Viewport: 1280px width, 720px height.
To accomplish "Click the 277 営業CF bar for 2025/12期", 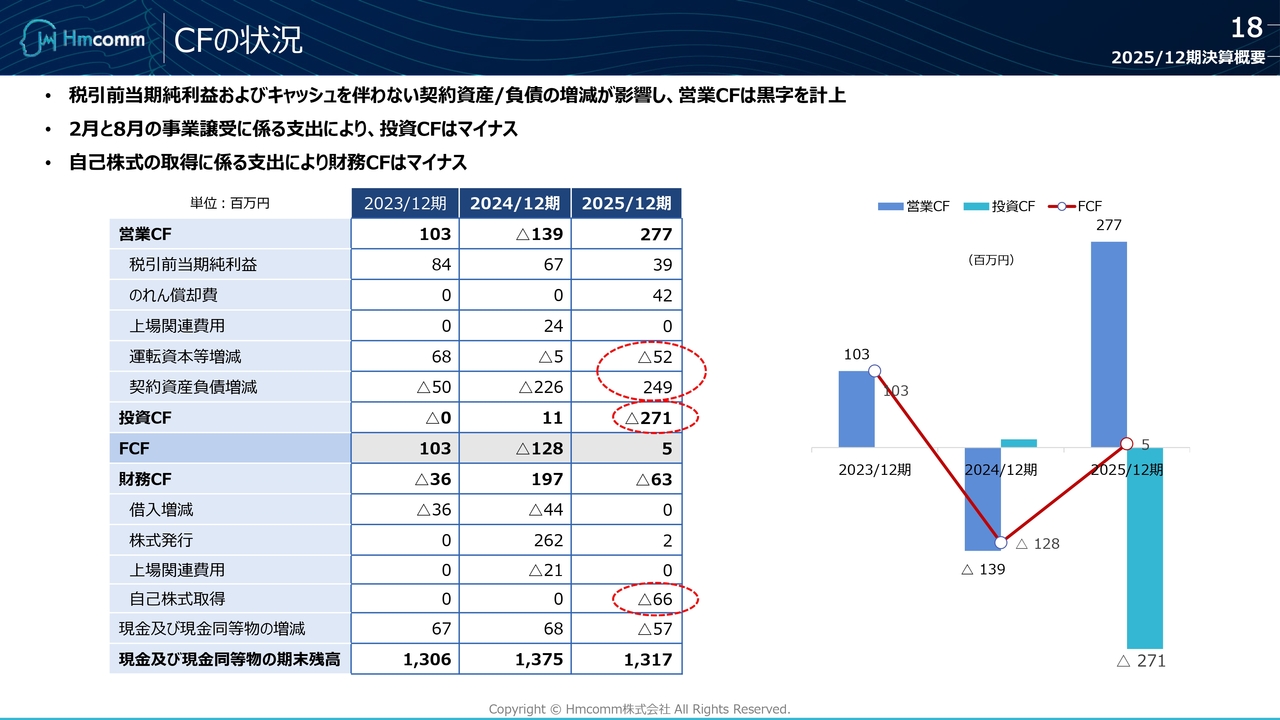I will 1109,340.
